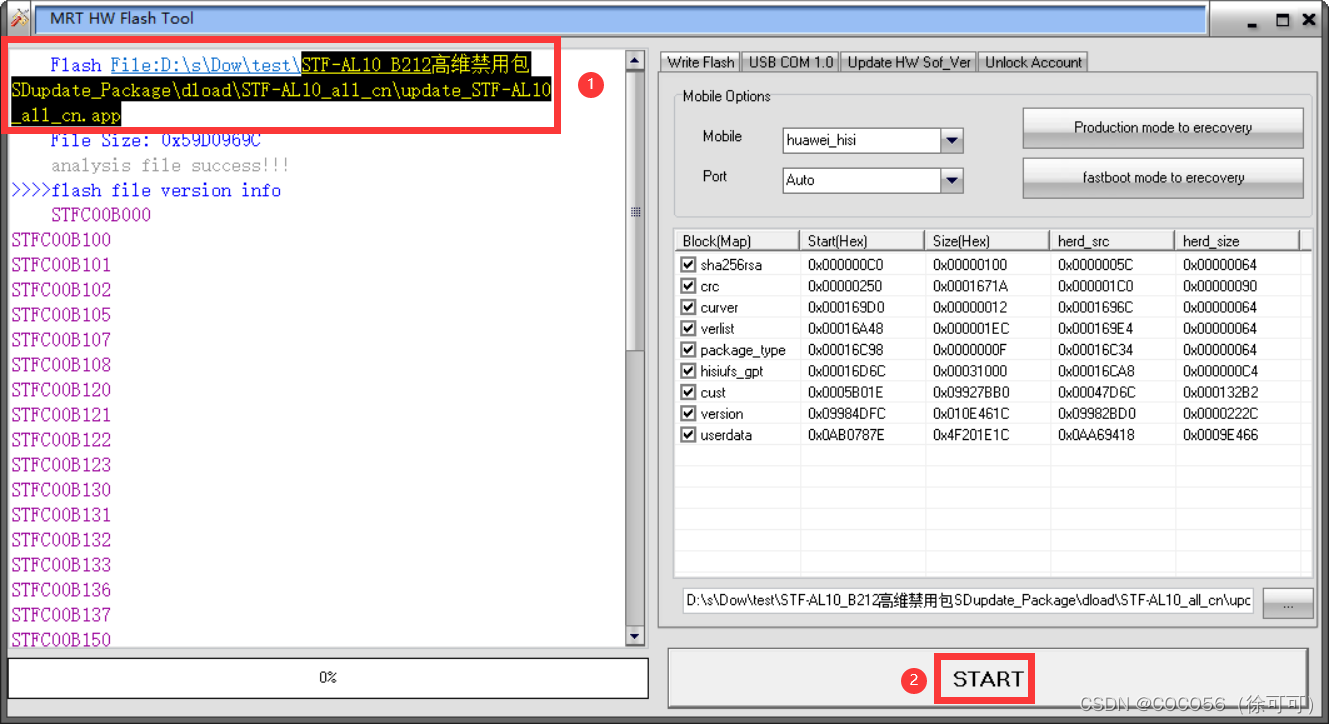
Task: Click the herd_src column header
Action: click(x=1112, y=241)
